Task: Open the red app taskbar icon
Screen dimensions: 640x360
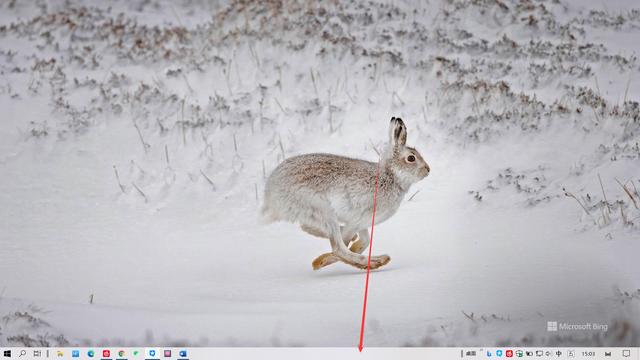Action: 106,353
